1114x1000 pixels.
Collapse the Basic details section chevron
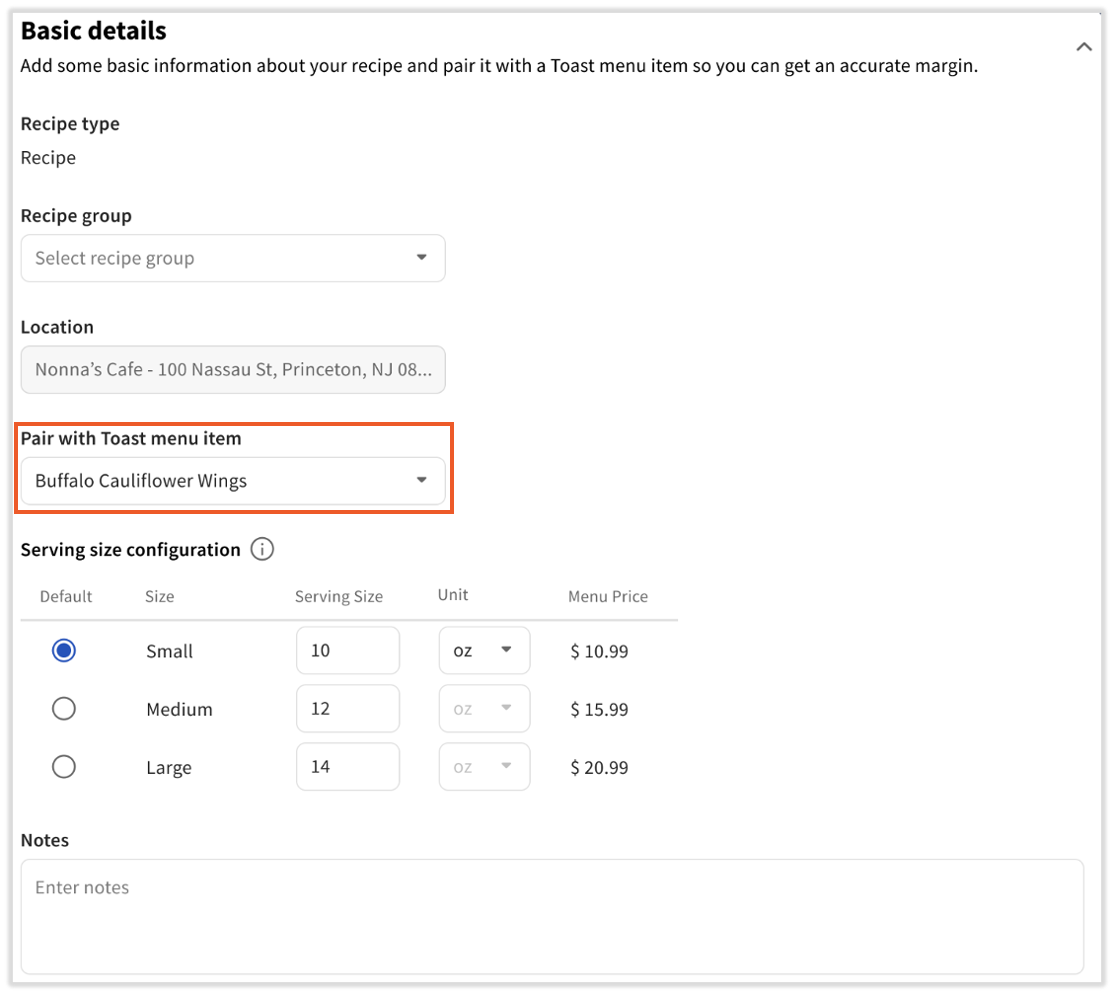tap(1083, 47)
